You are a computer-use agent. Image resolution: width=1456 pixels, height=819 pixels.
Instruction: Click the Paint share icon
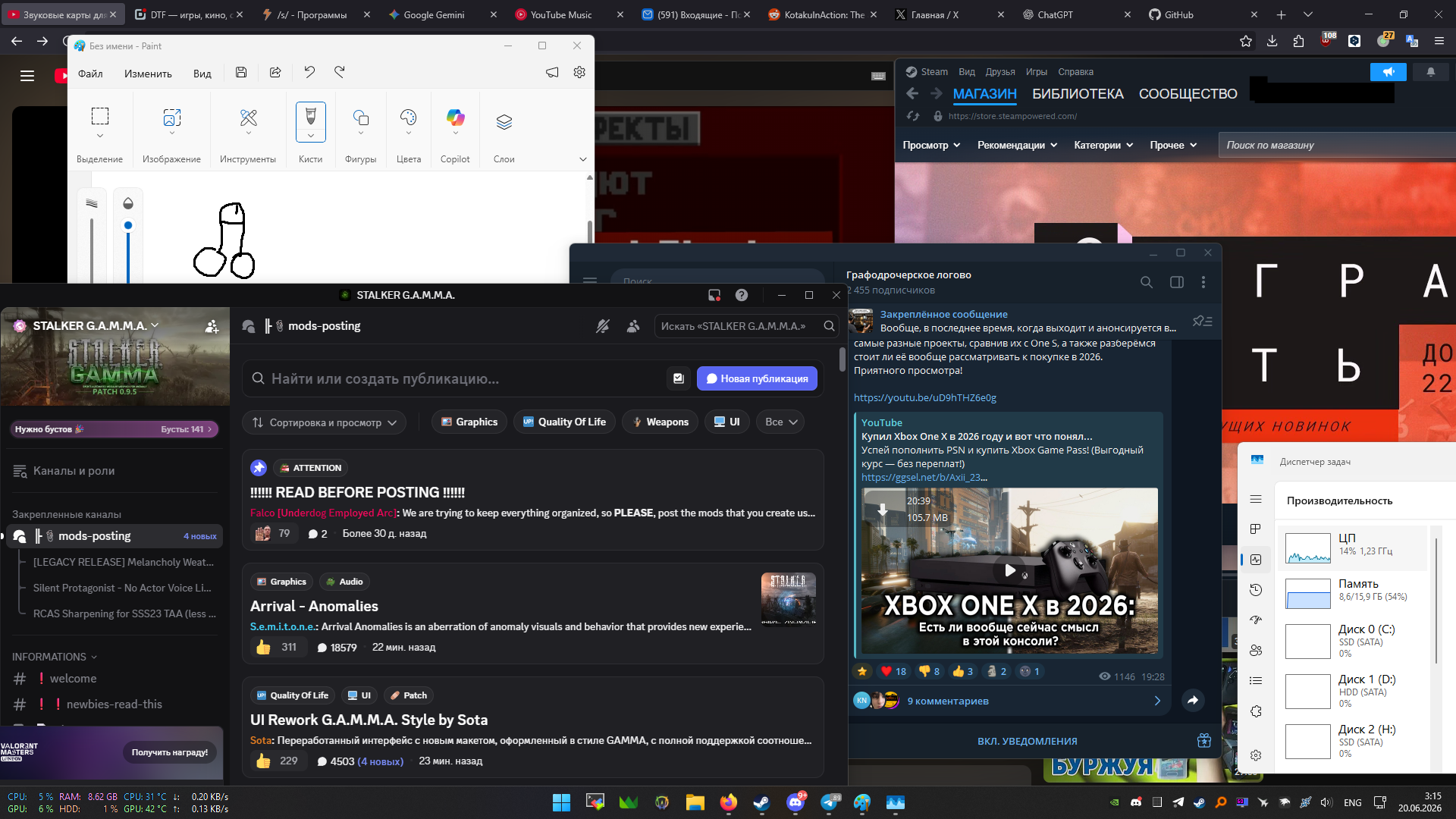pos(275,73)
